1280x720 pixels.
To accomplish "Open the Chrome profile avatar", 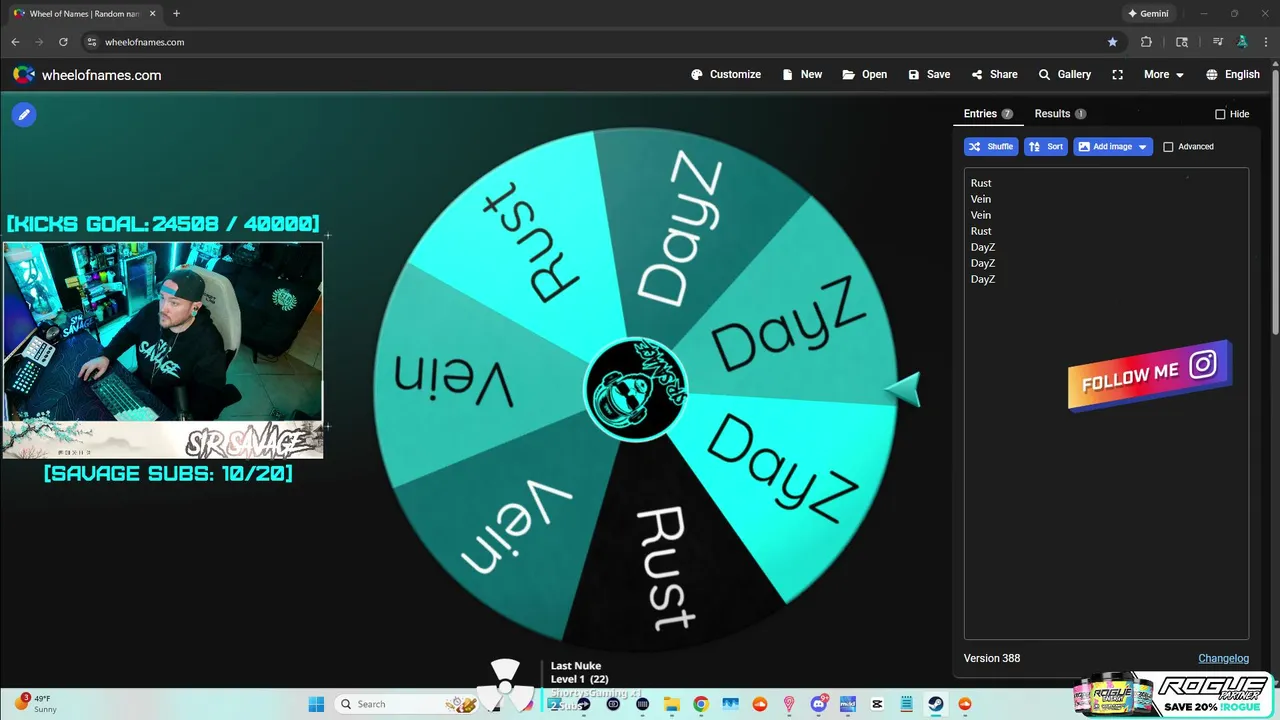I will click(x=1242, y=42).
